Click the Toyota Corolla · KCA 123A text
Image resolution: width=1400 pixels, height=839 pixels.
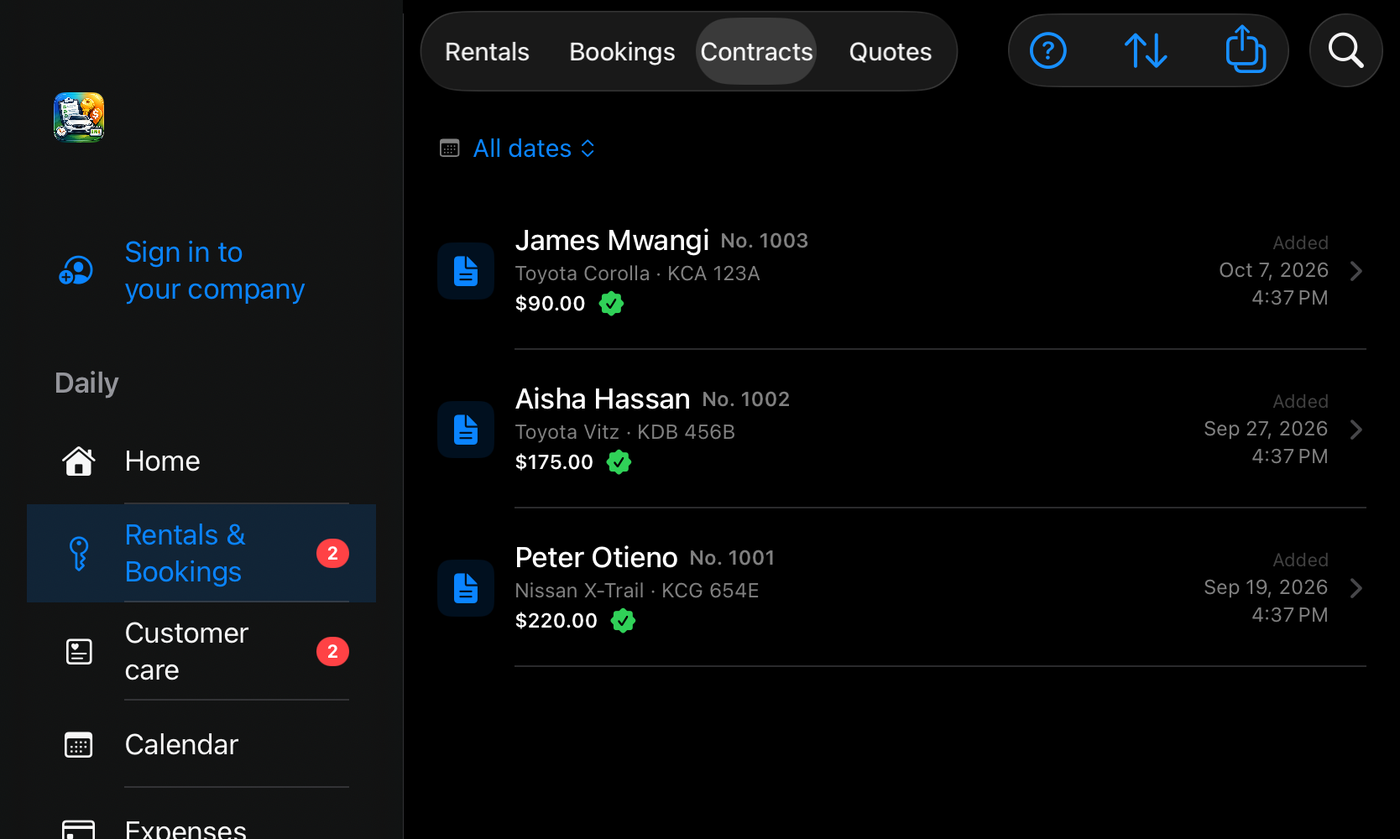pos(637,274)
